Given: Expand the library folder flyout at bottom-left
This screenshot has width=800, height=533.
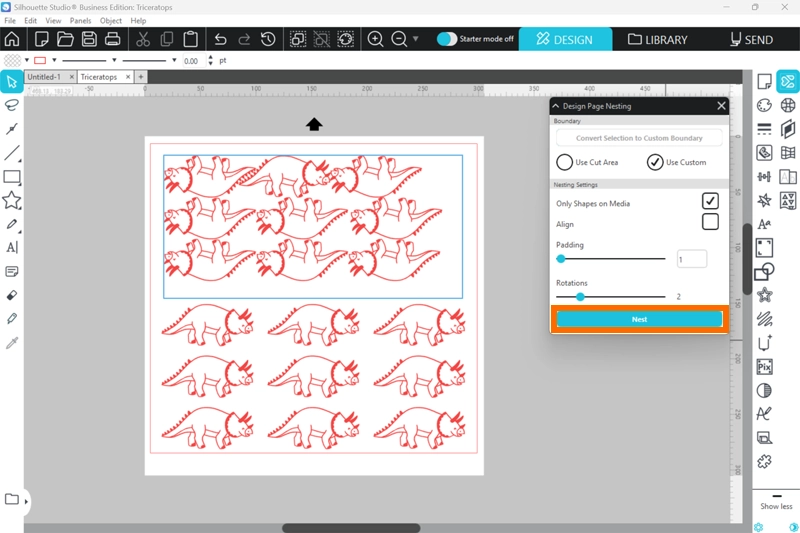Looking at the screenshot, I should [26, 500].
